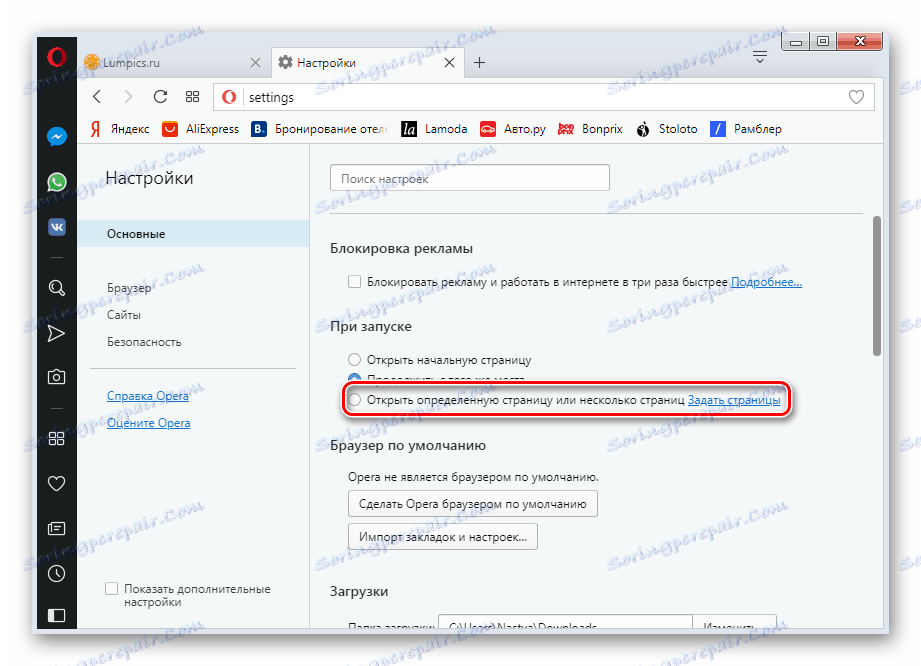Open the AliExpress bookmark

pos(201,129)
